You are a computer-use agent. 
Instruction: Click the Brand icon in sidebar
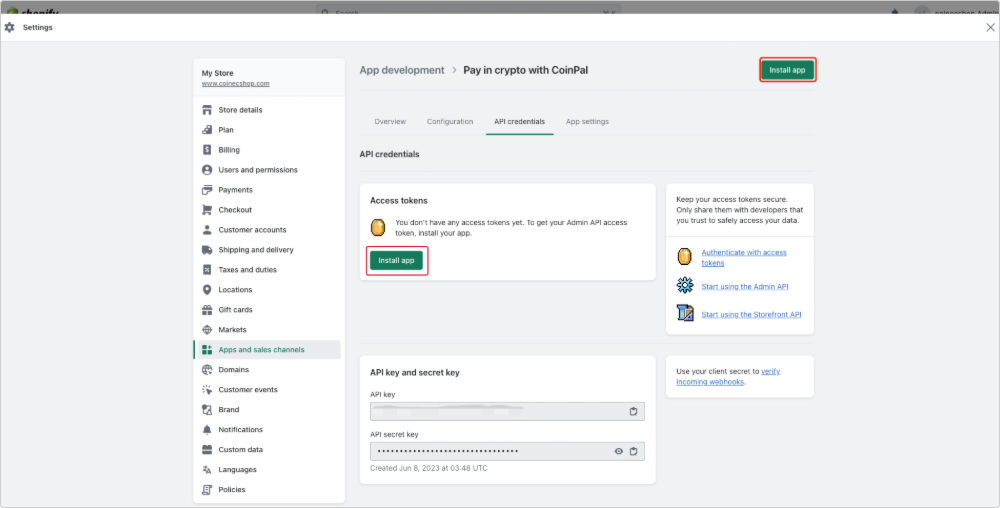[207, 410]
